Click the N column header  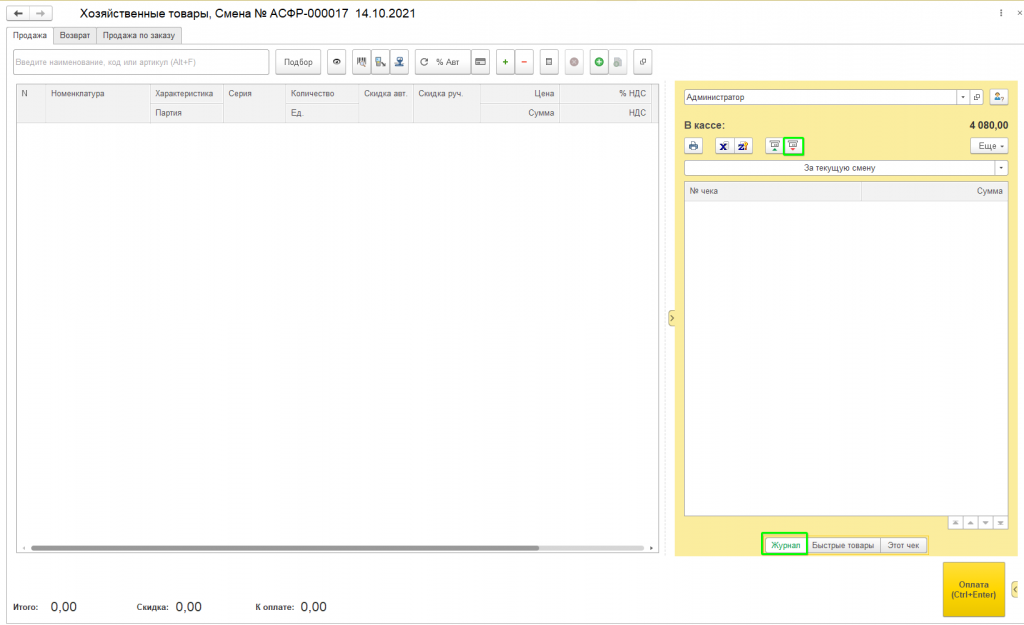[31, 103]
